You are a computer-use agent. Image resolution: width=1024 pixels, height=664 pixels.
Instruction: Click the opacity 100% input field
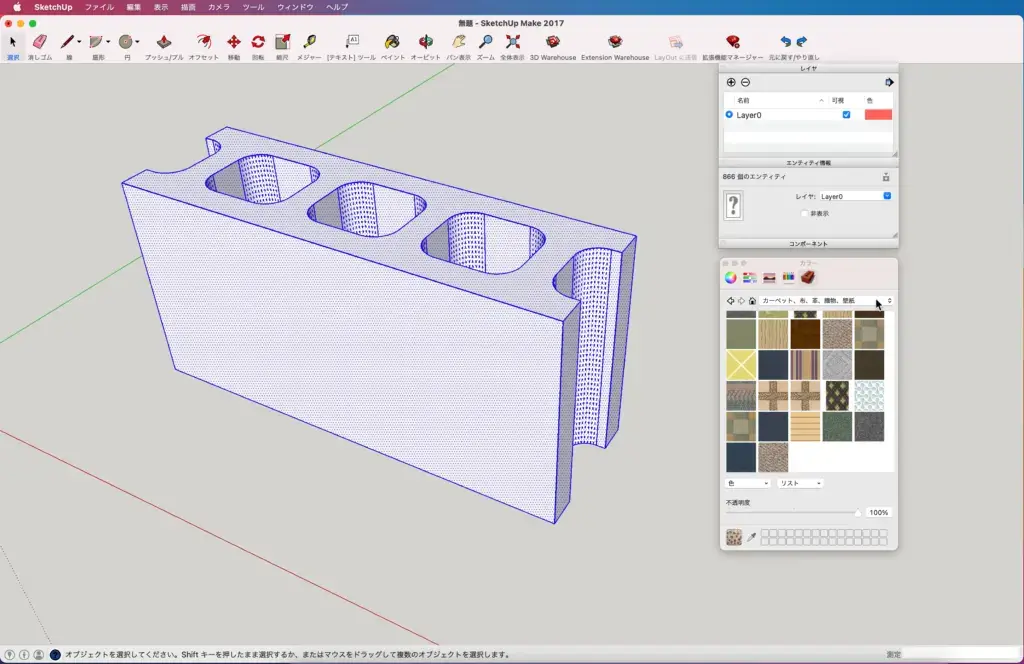[x=878, y=513]
